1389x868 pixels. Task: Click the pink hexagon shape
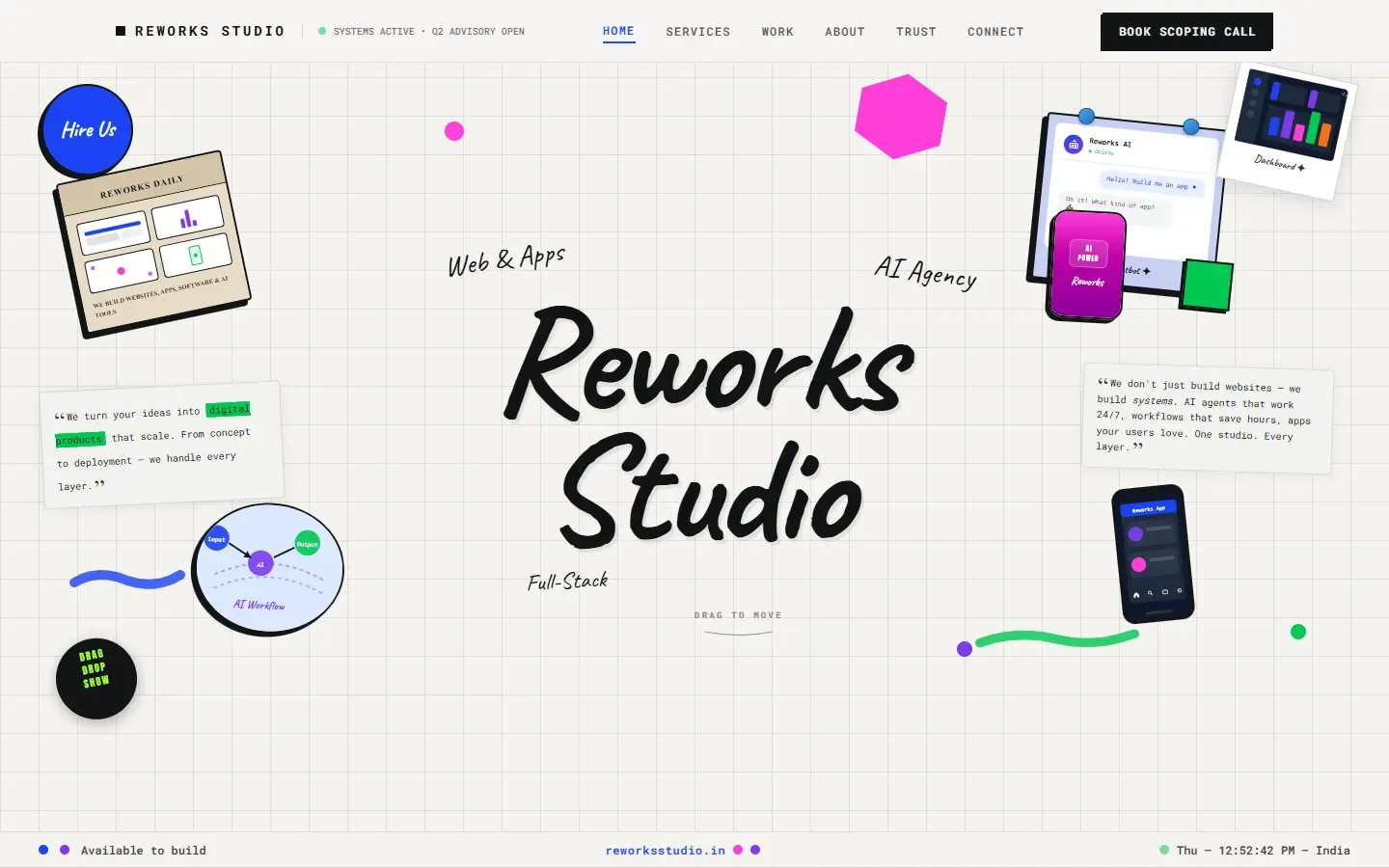coord(901,116)
